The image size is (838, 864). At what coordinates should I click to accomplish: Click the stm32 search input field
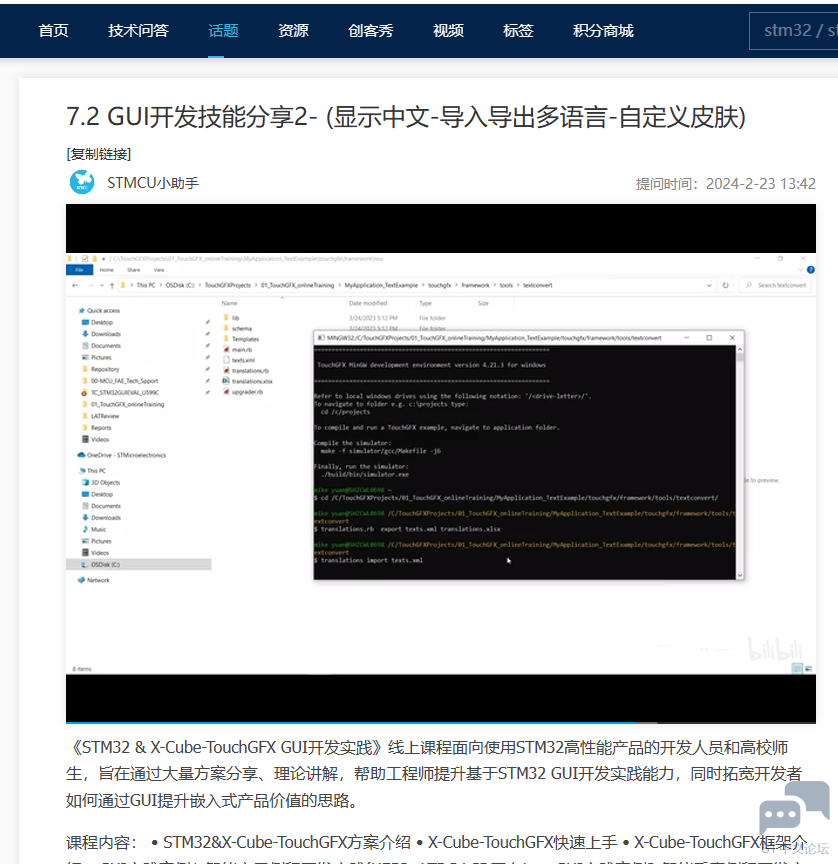794,30
